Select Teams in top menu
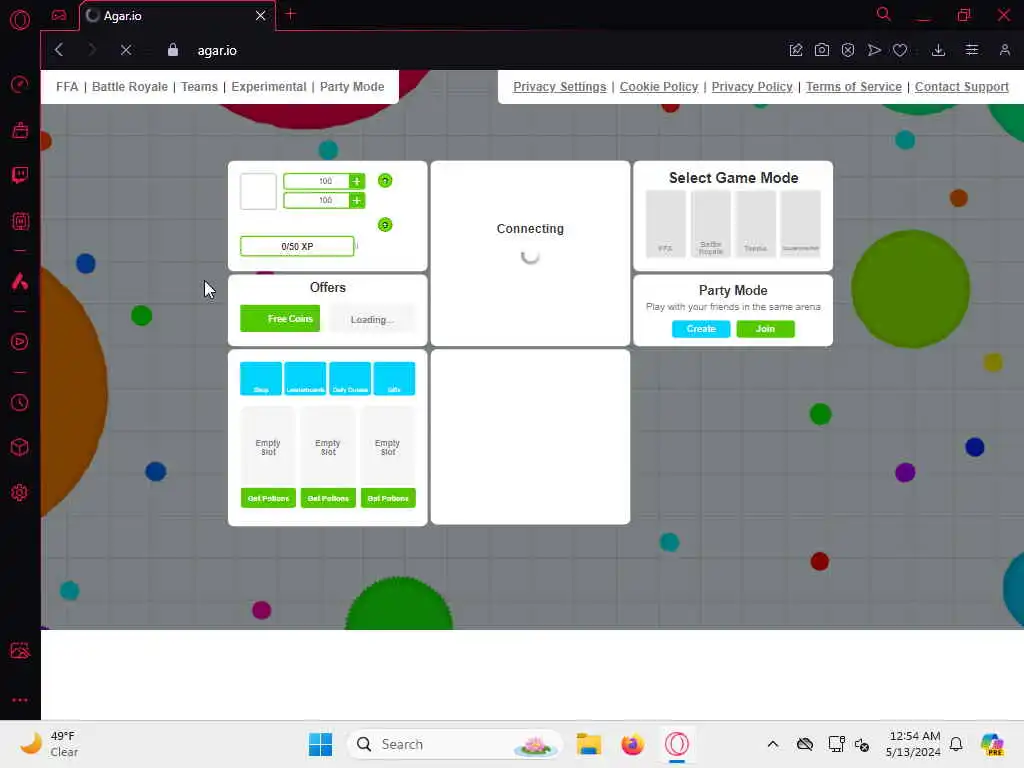Image resolution: width=1024 pixels, height=768 pixels. pyautogui.click(x=199, y=87)
